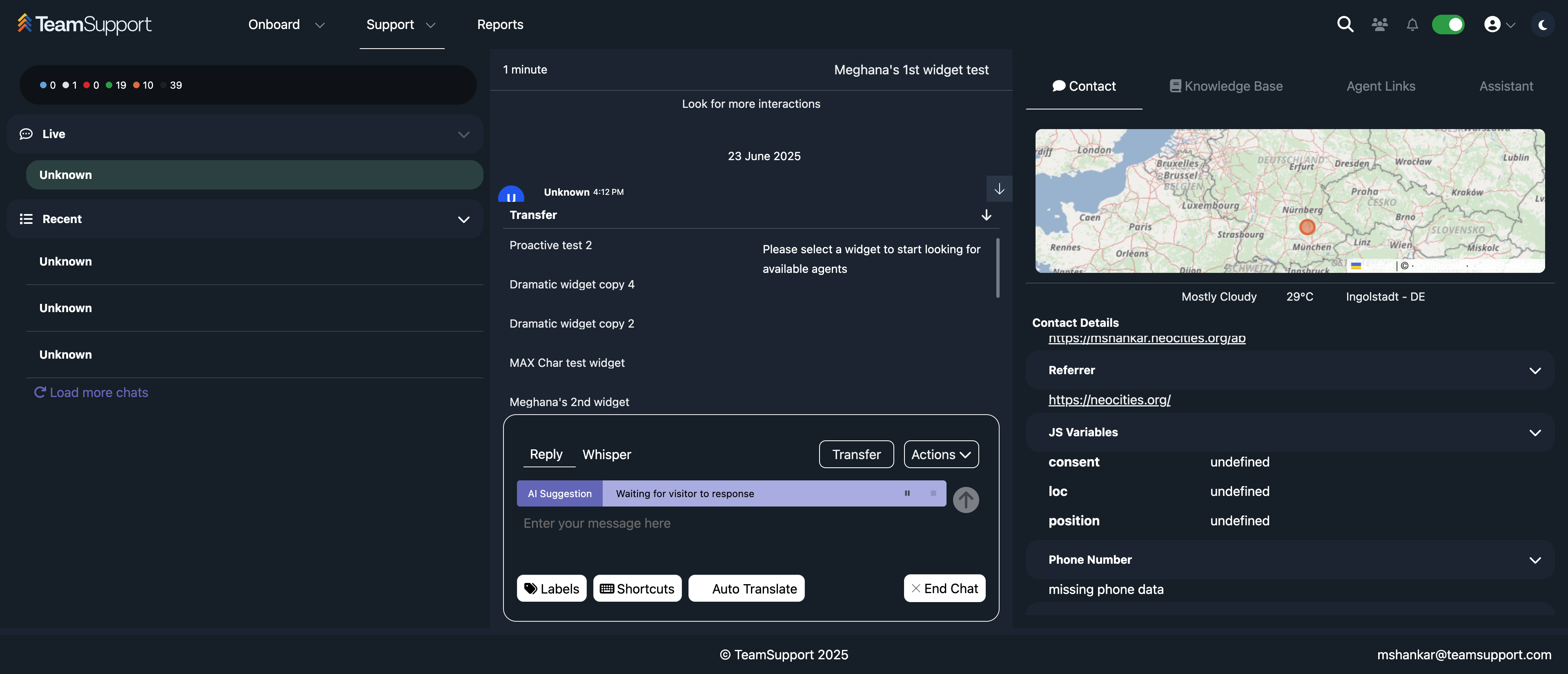Open the team members icon
Screen dimensions: 1568x674
[1379, 25]
